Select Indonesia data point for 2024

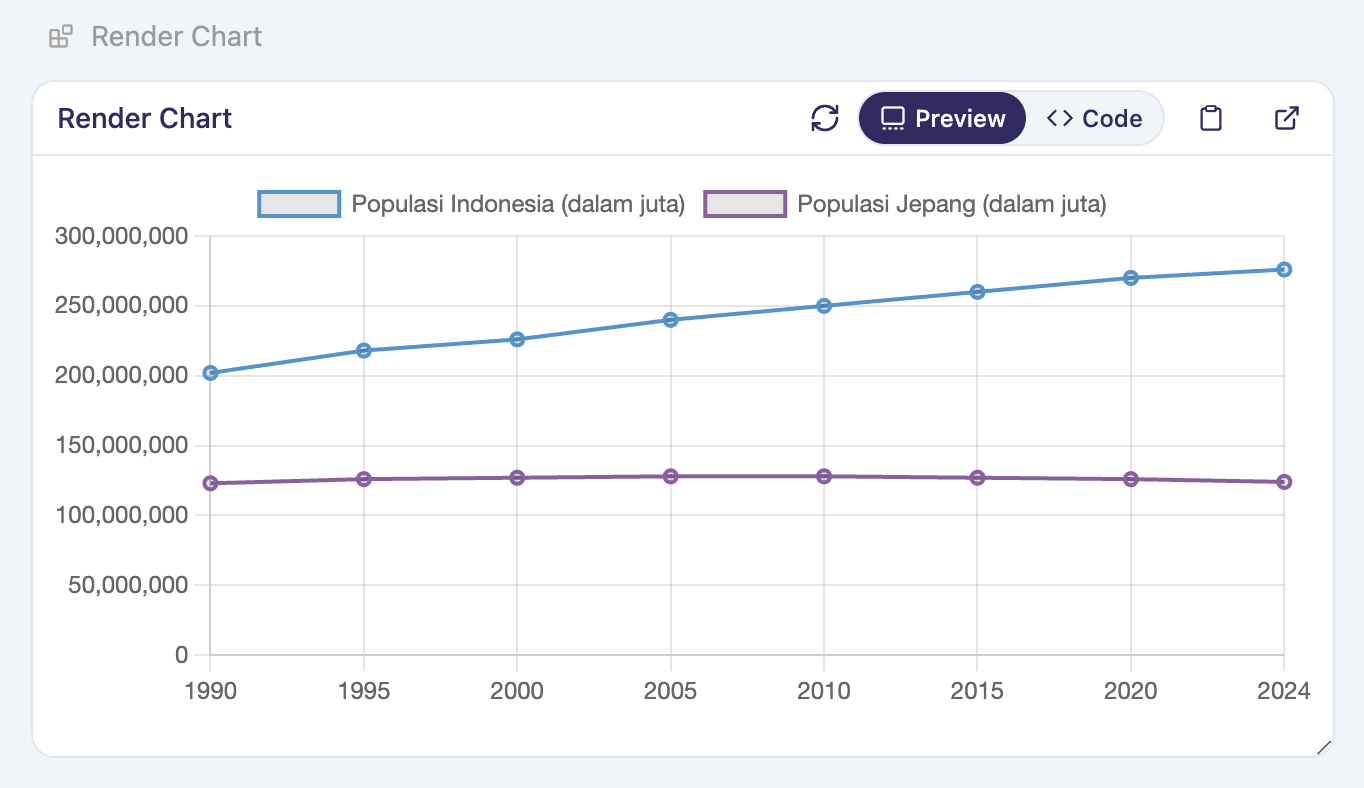[x=1284, y=269]
